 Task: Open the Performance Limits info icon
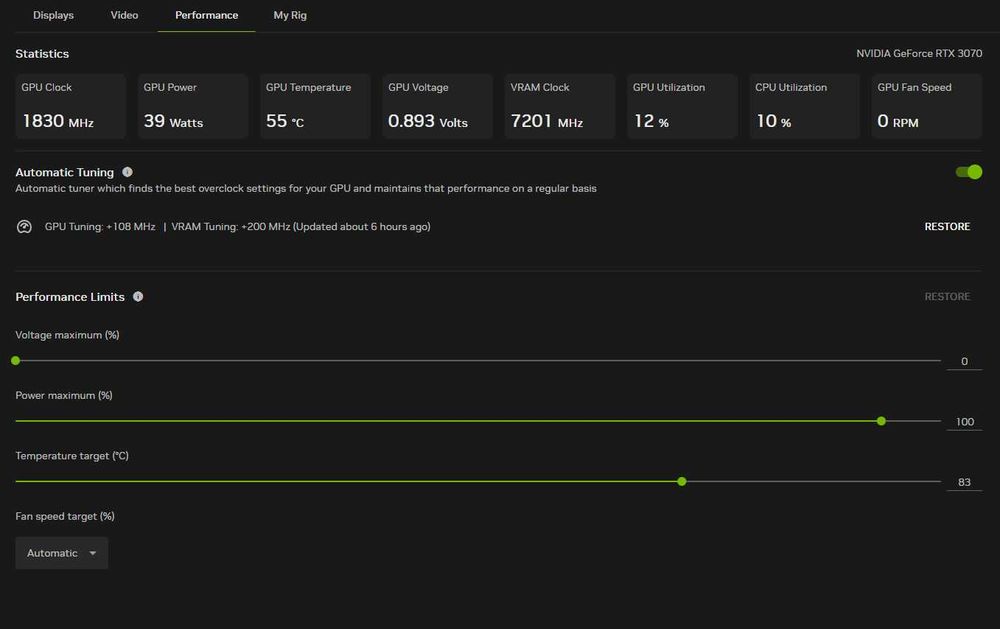pyautogui.click(x=138, y=297)
